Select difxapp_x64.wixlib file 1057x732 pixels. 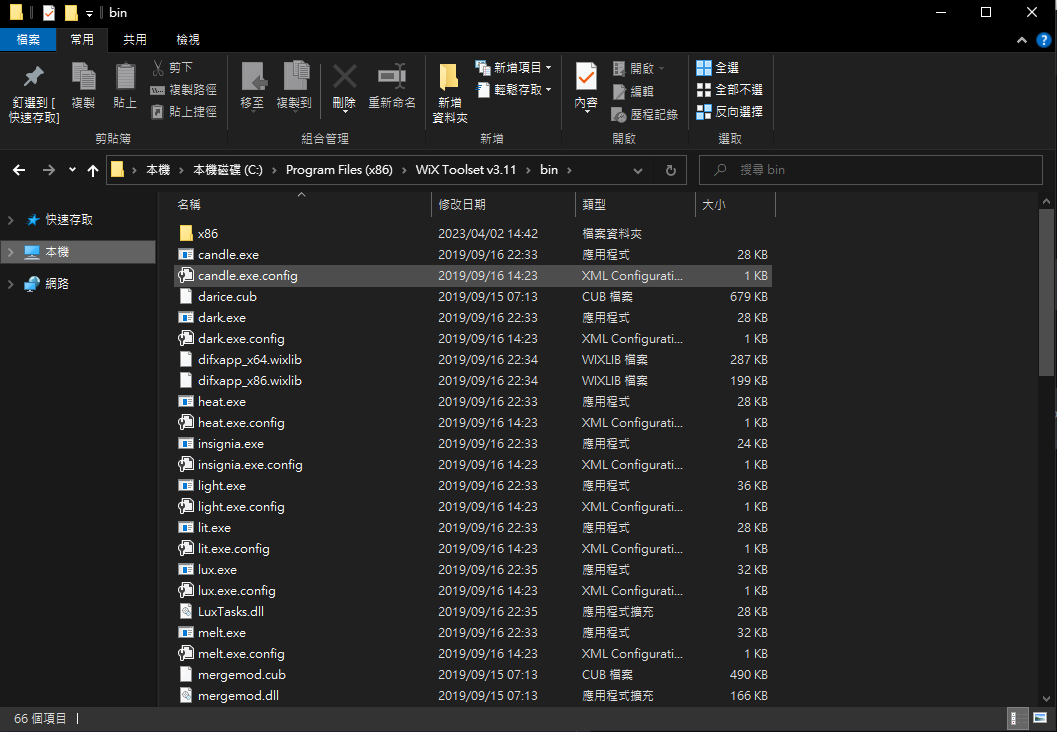[x=472, y=359]
